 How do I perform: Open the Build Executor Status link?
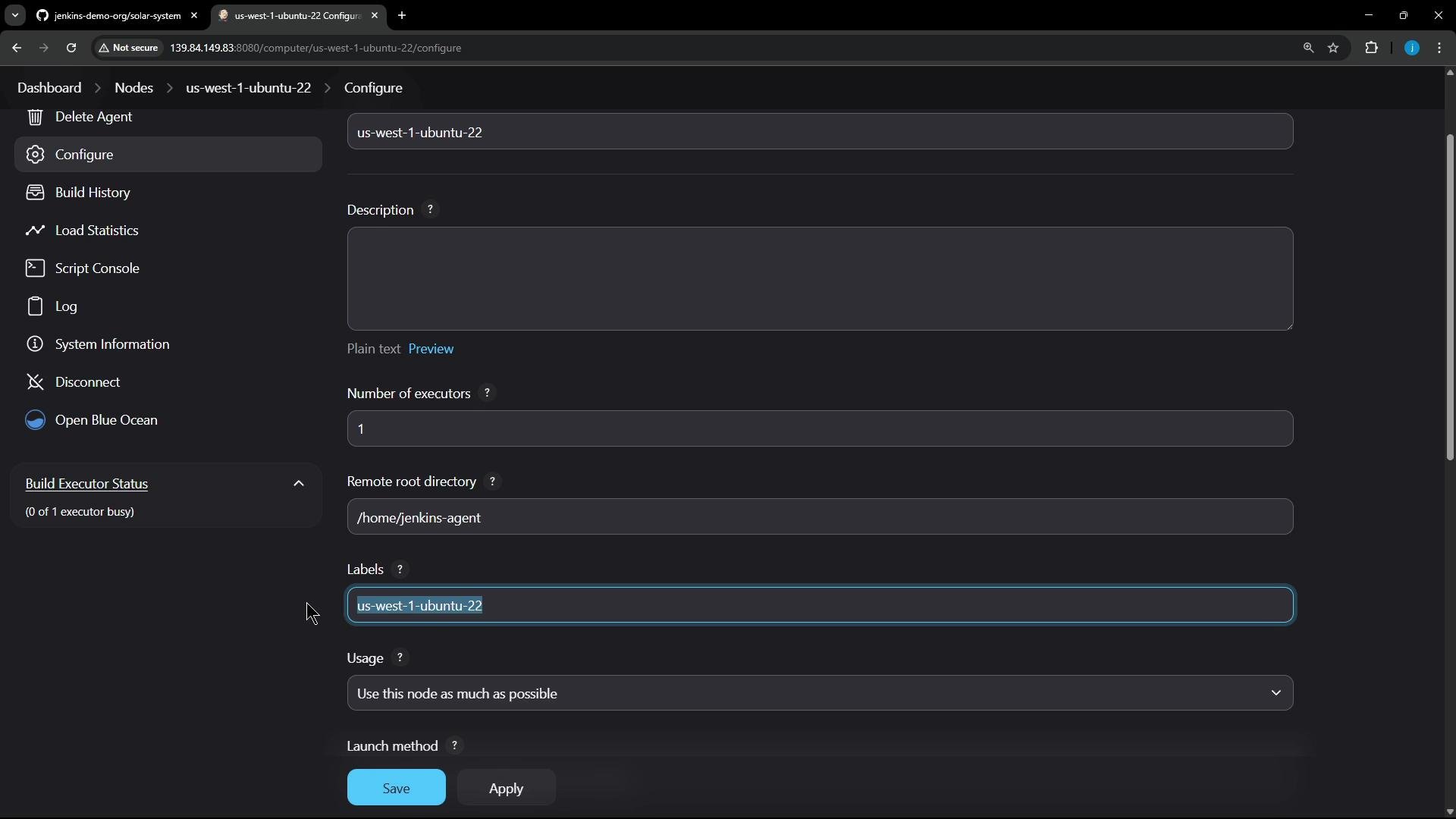(x=86, y=484)
